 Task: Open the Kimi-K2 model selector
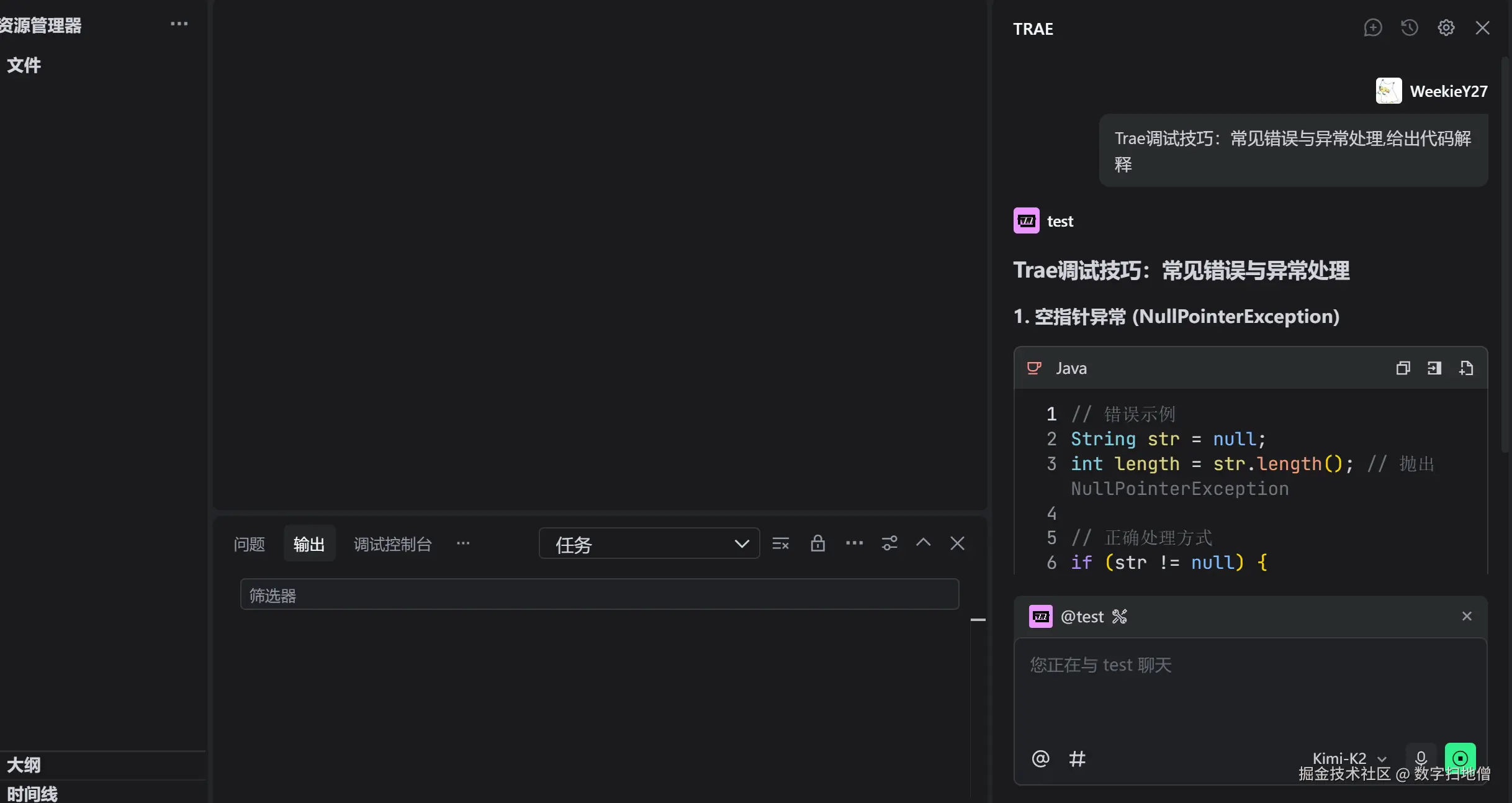click(1348, 758)
